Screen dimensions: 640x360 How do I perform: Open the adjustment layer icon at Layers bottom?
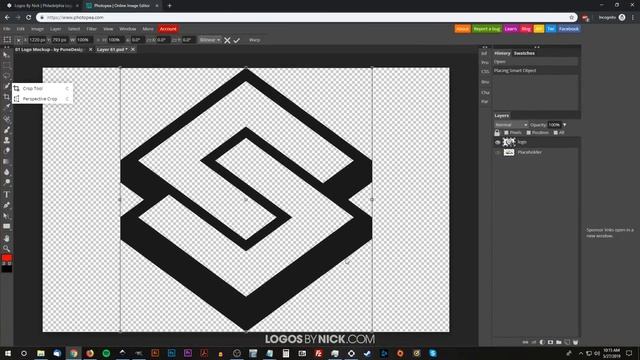point(542,342)
